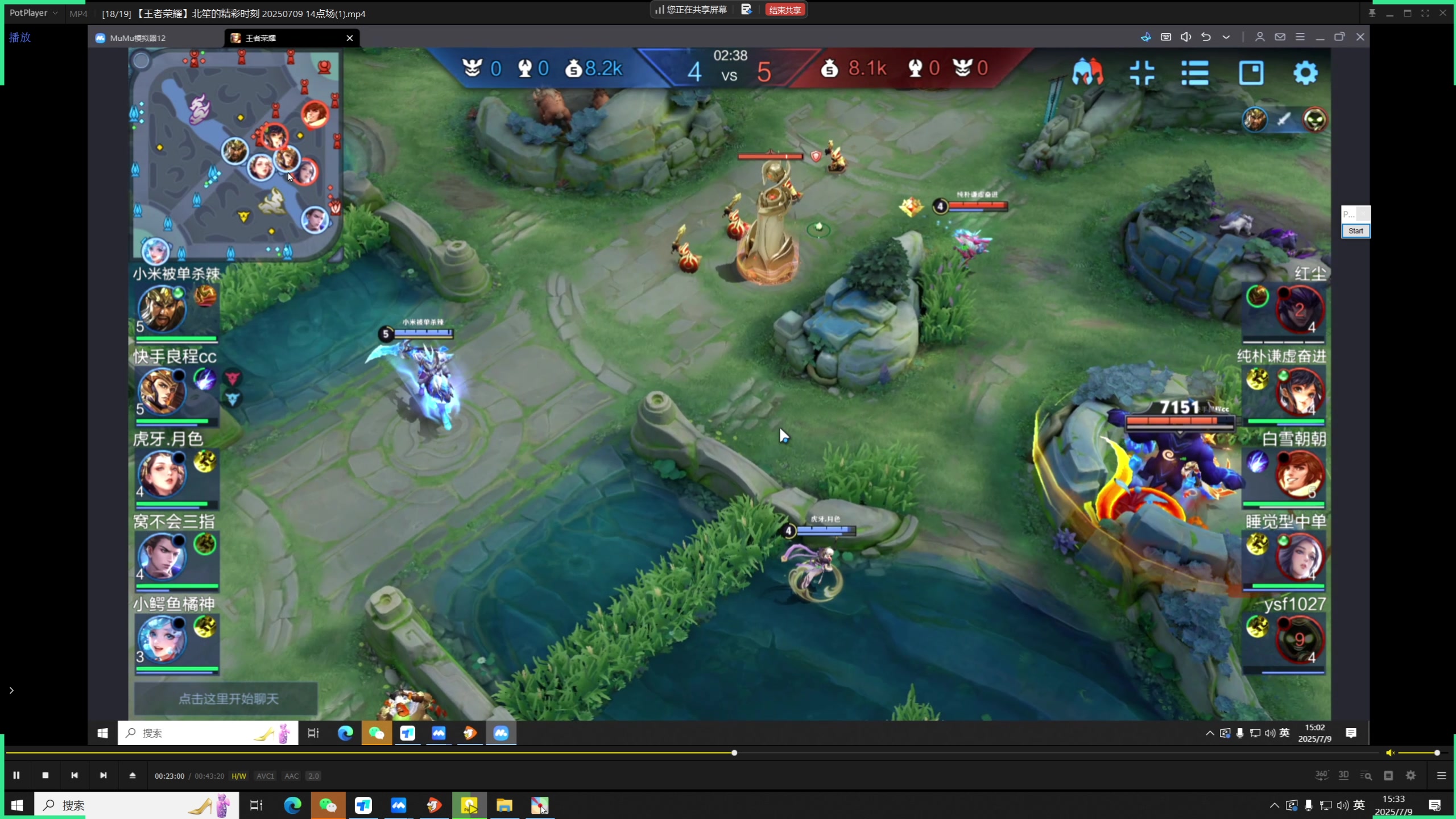Toggle the picture-in-picture square icon
Image resolution: width=1456 pixels, height=819 pixels.
[x=1251, y=73]
